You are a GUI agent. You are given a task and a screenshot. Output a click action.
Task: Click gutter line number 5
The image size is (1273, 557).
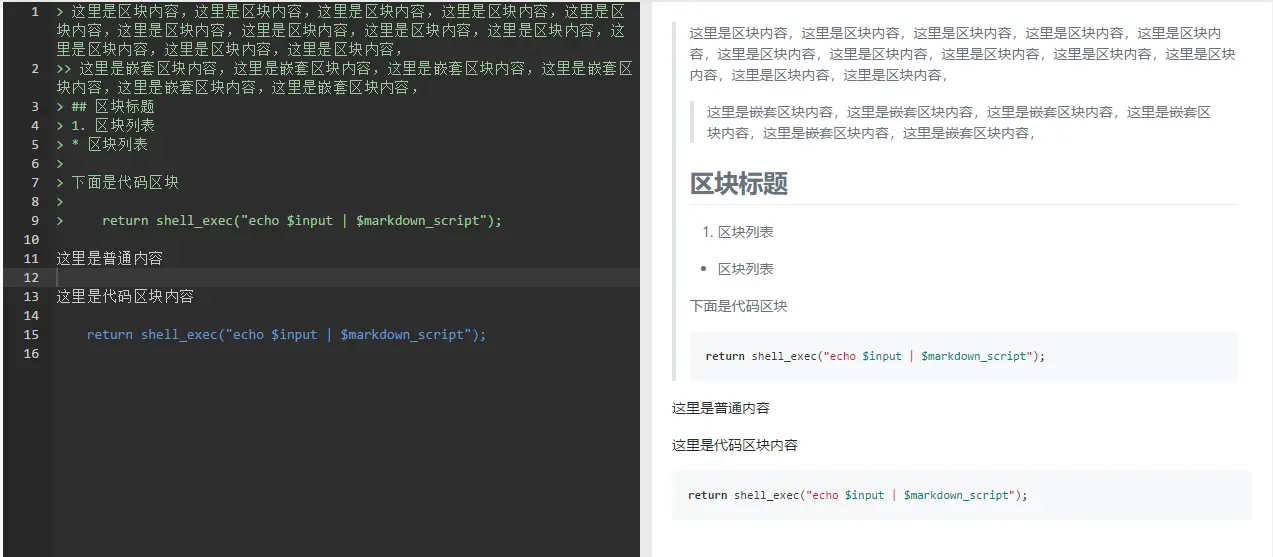click(x=35, y=144)
